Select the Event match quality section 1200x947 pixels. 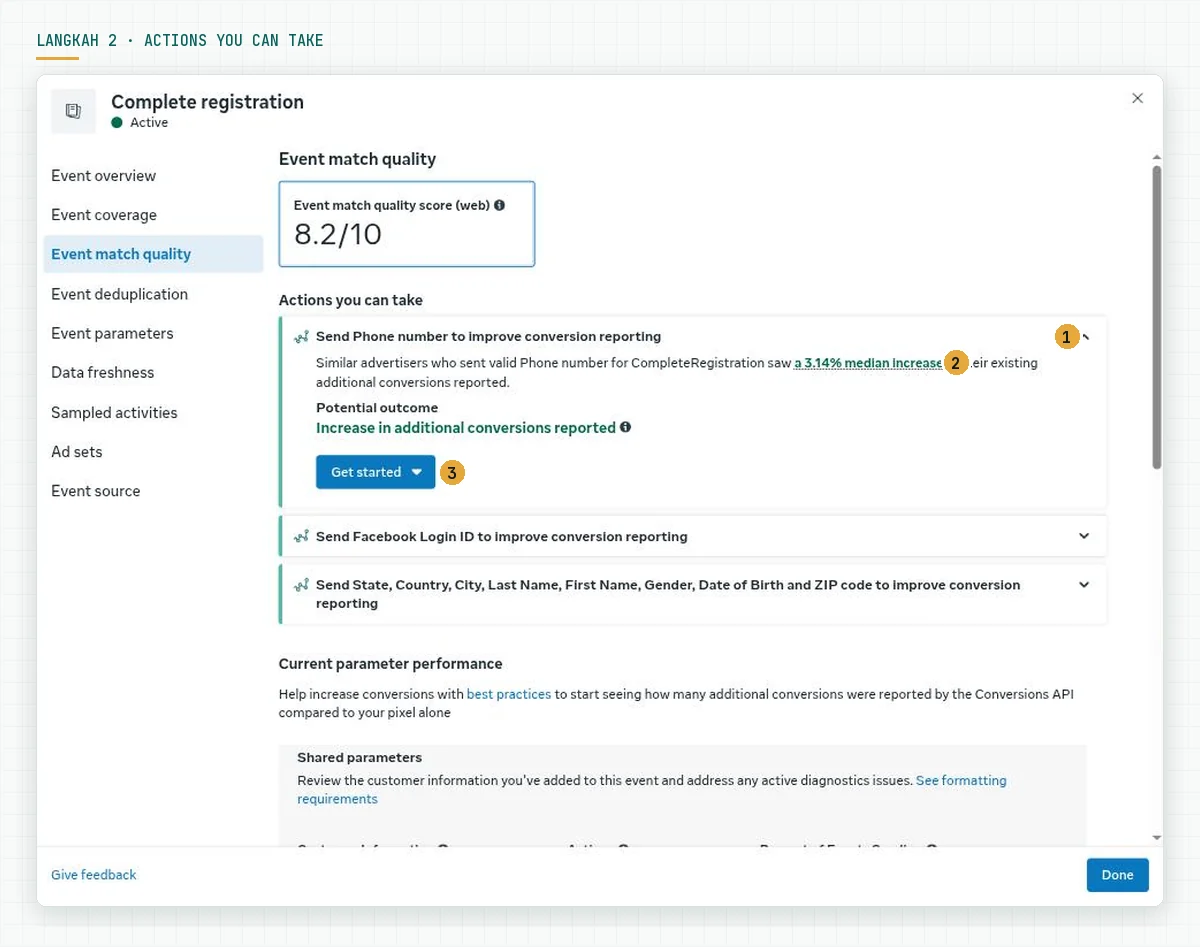click(153, 254)
